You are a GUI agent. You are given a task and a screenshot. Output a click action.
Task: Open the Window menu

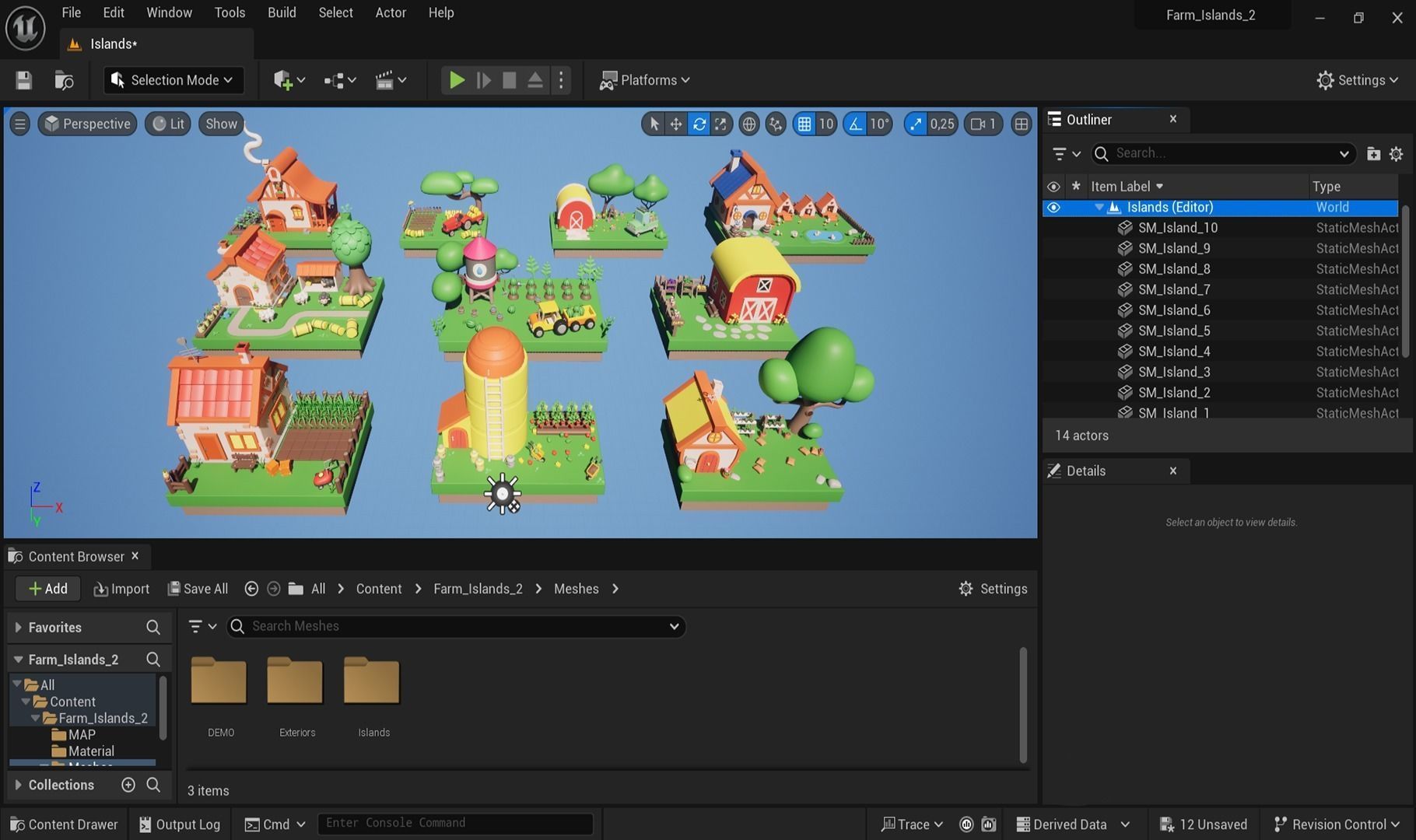pos(169,12)
